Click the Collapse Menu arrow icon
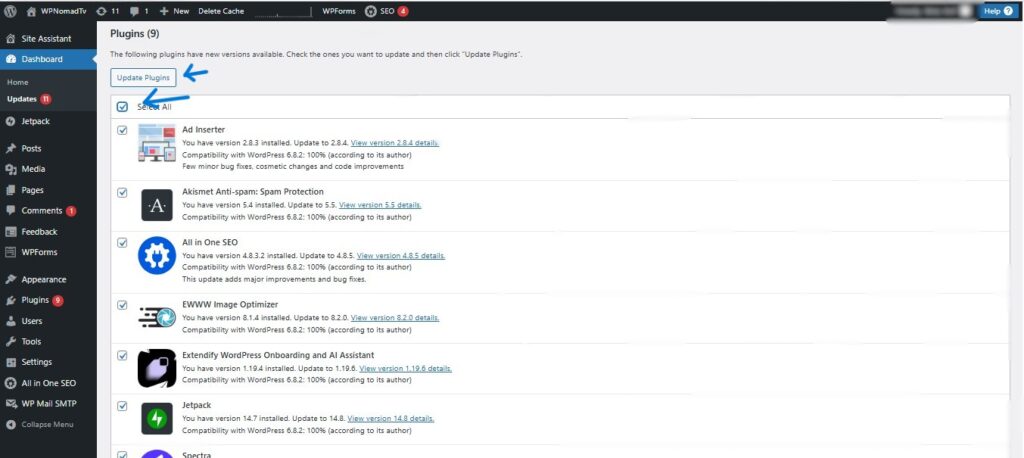The width and height of the screenshot is (1024, 458). (10, 425)
